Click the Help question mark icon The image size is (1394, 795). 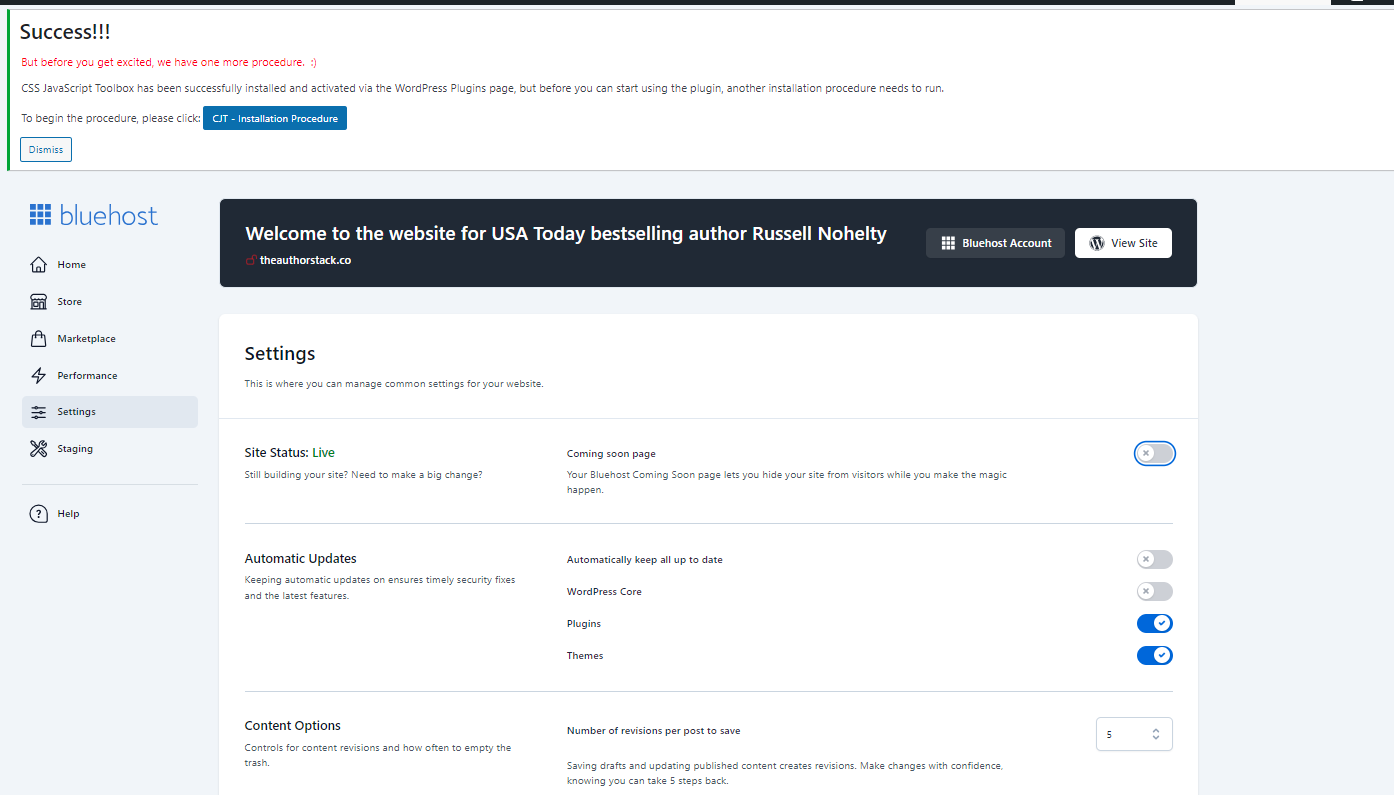pos(39,514)
